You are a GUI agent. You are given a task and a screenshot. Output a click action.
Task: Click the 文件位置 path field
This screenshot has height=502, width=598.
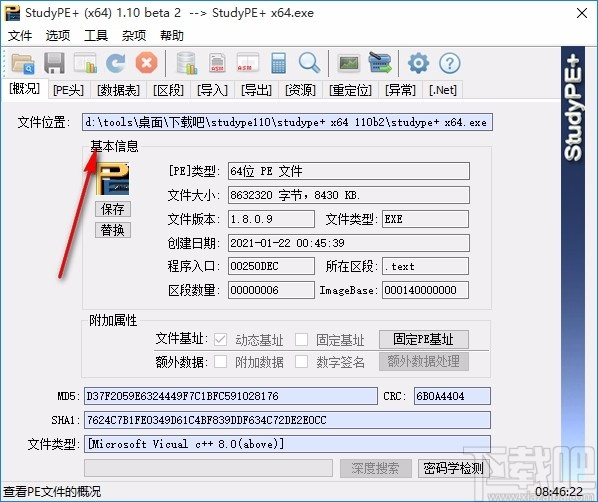[x=287, y=122]
